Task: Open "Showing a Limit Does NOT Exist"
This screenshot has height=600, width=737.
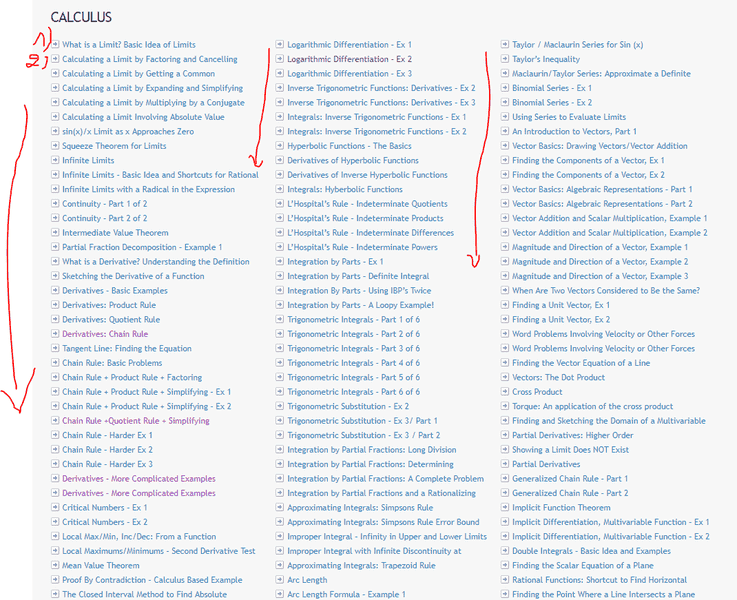Action: 571,450
